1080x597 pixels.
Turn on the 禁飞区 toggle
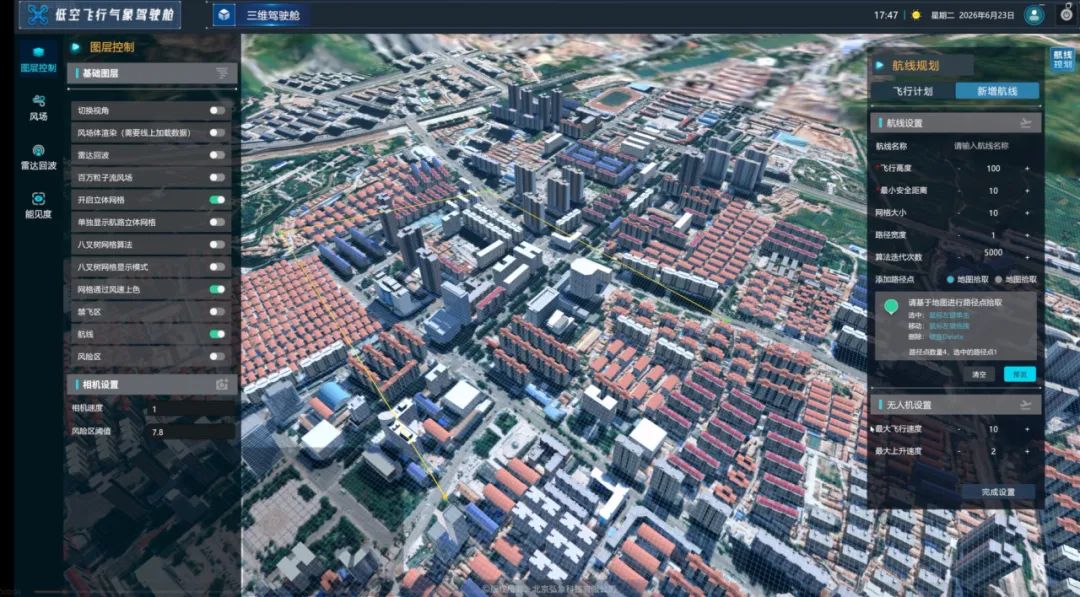click(217, 311)
